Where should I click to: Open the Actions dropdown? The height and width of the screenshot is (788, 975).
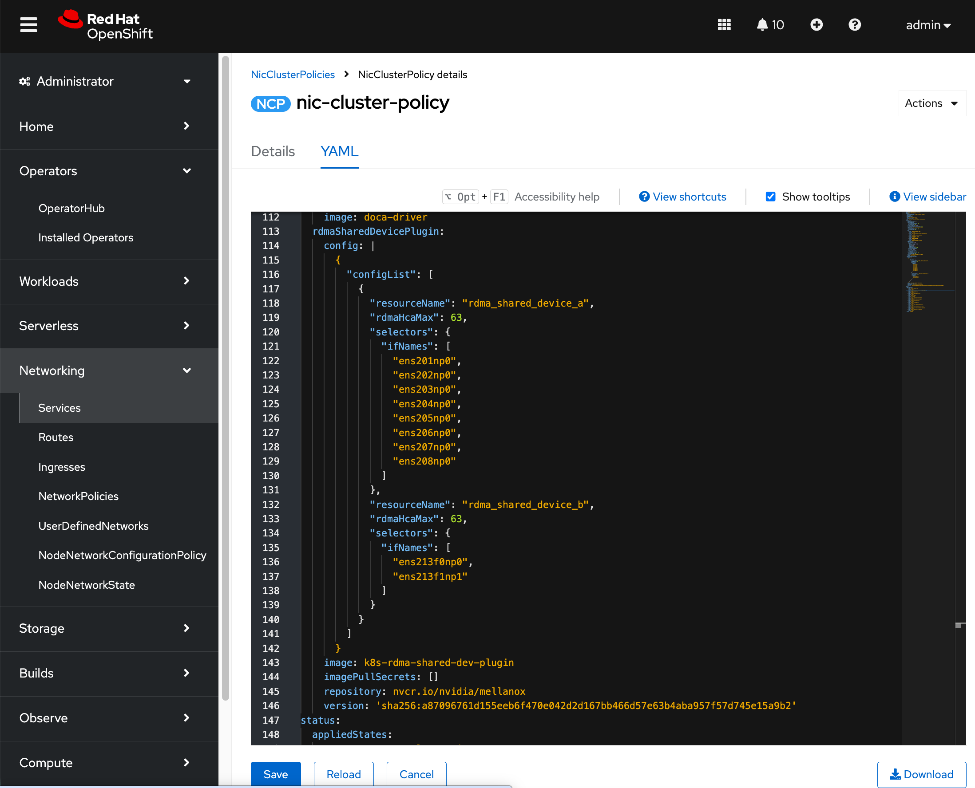click(x=930, y=103)
